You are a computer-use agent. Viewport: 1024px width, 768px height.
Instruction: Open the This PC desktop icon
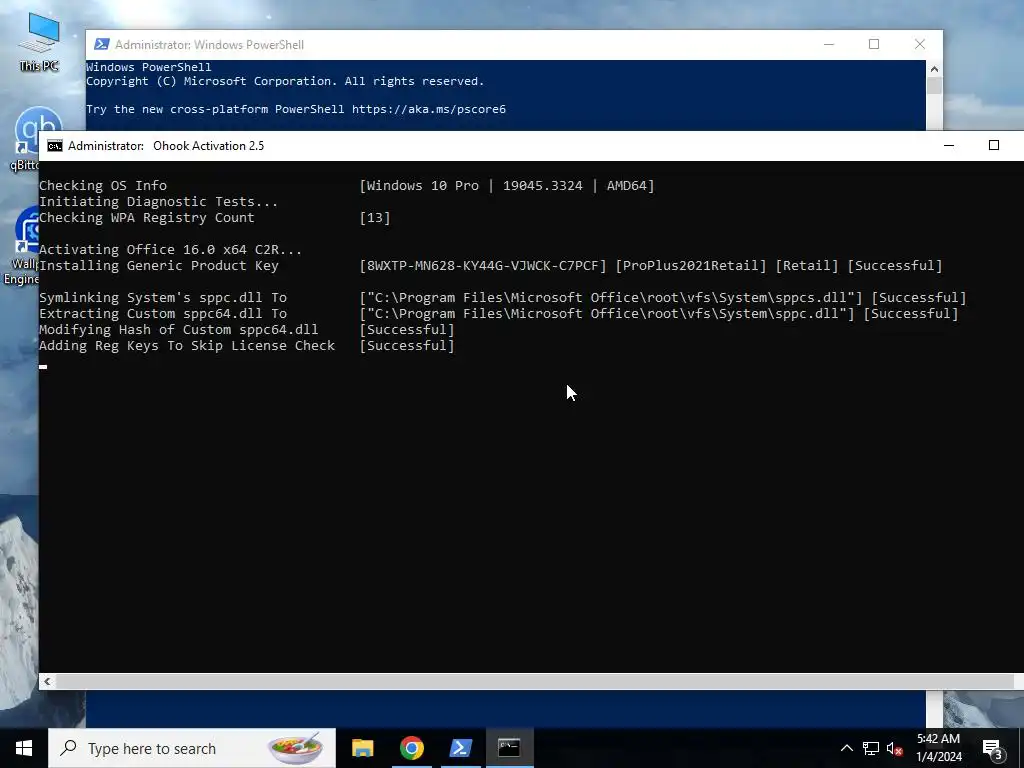[x=39, y=40]
